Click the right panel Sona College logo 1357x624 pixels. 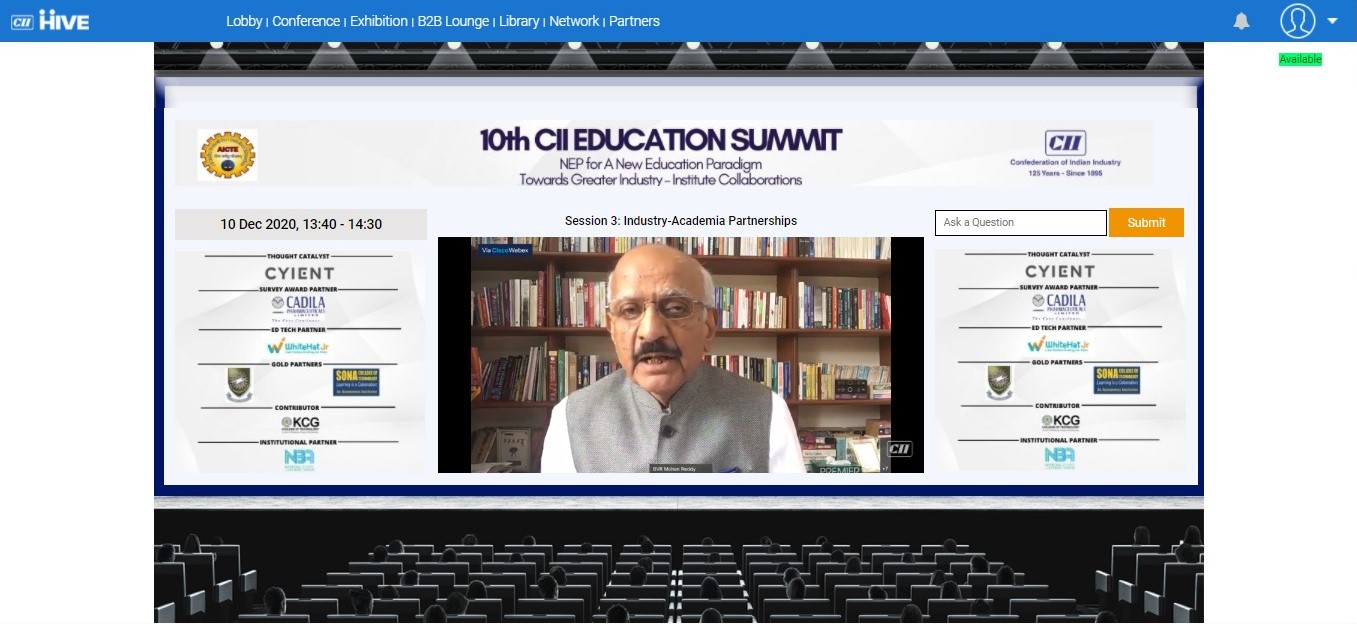coord(1117,380)
